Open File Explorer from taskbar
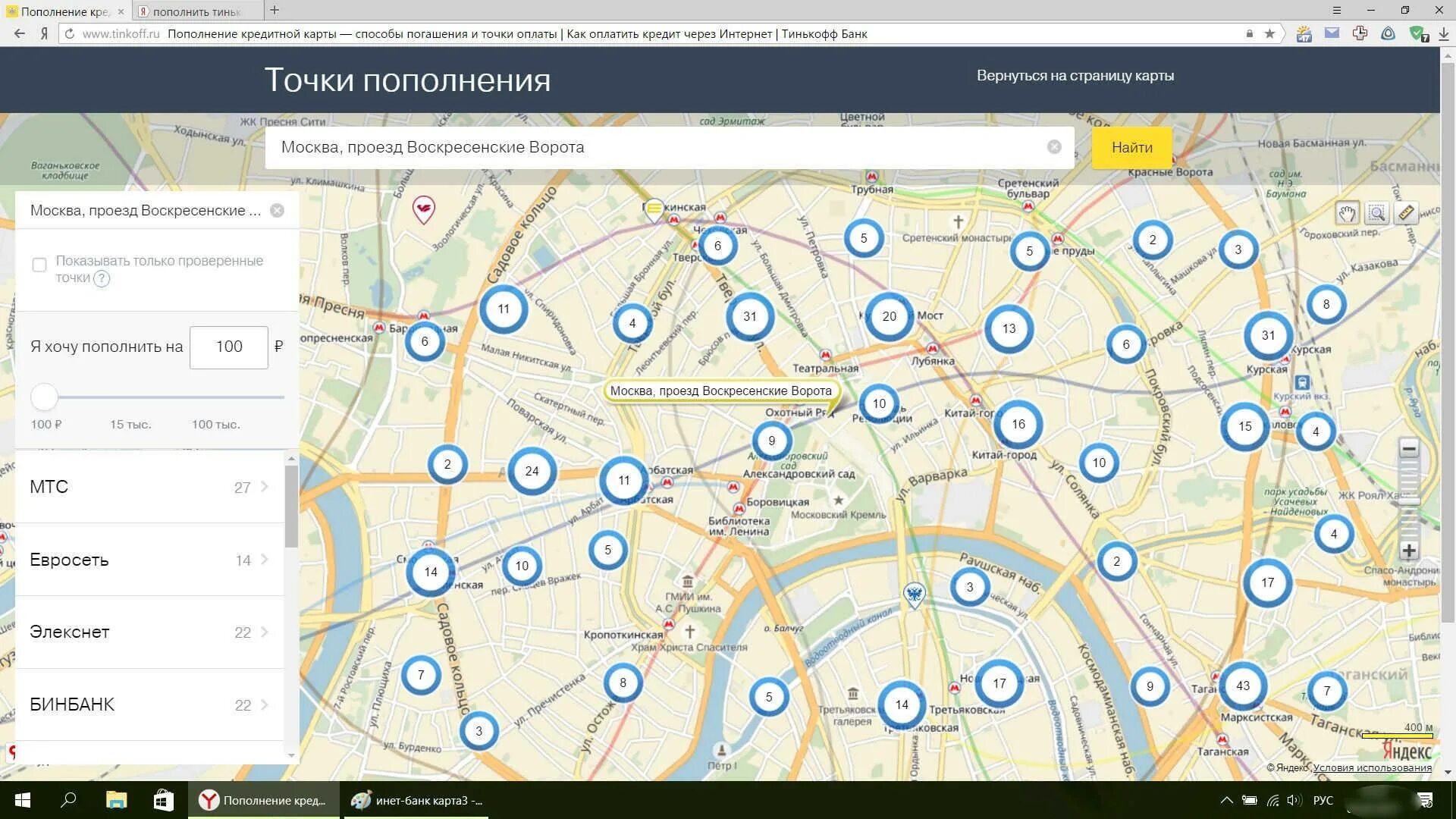 pyautogui.click(x=116, y=800)
